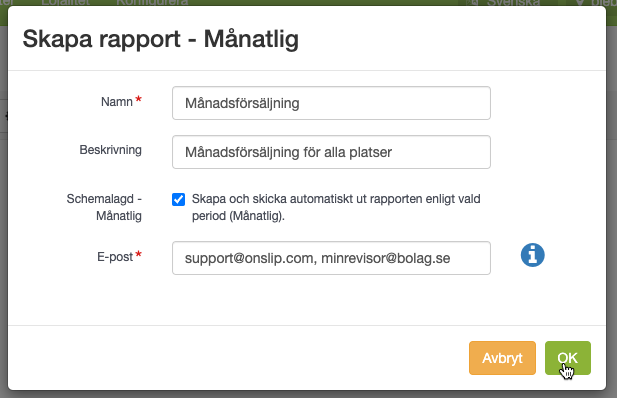Click the Namn input field
The height and width of the screenshot is (398, 617).
331,103
